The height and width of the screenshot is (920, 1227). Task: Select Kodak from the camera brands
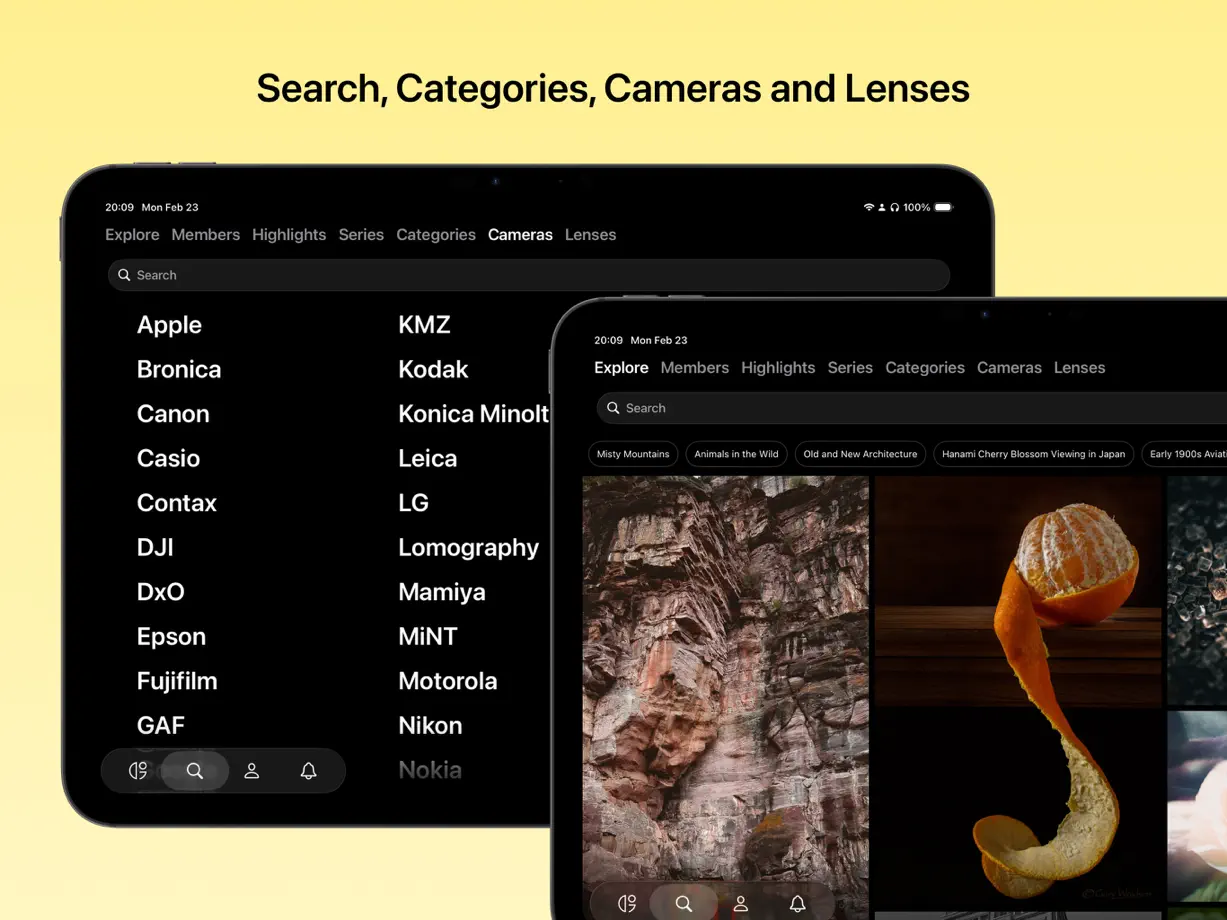coord(433,369)
